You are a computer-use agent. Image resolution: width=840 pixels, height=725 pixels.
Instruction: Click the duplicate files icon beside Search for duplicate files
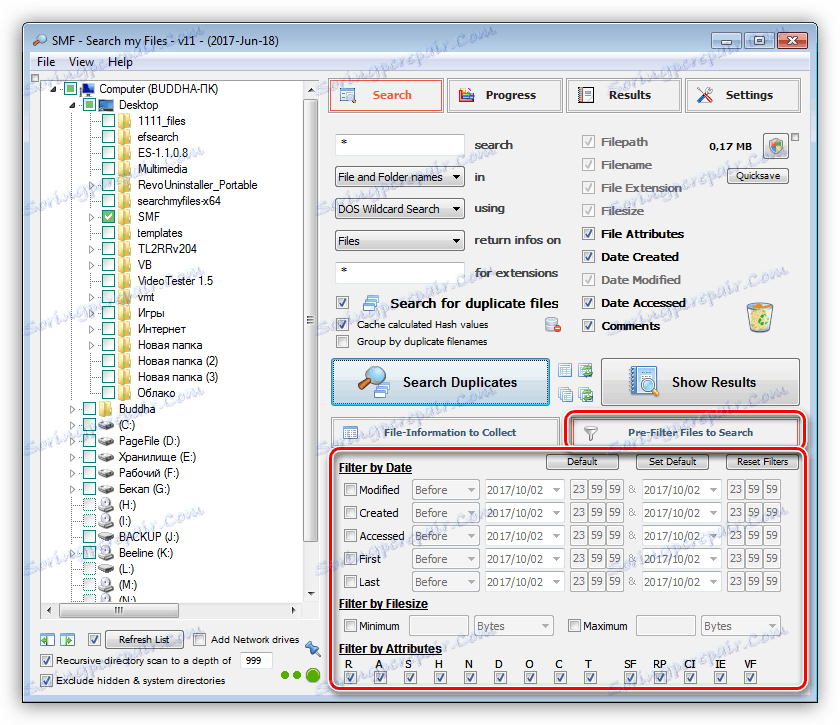(x=371, y=303)
